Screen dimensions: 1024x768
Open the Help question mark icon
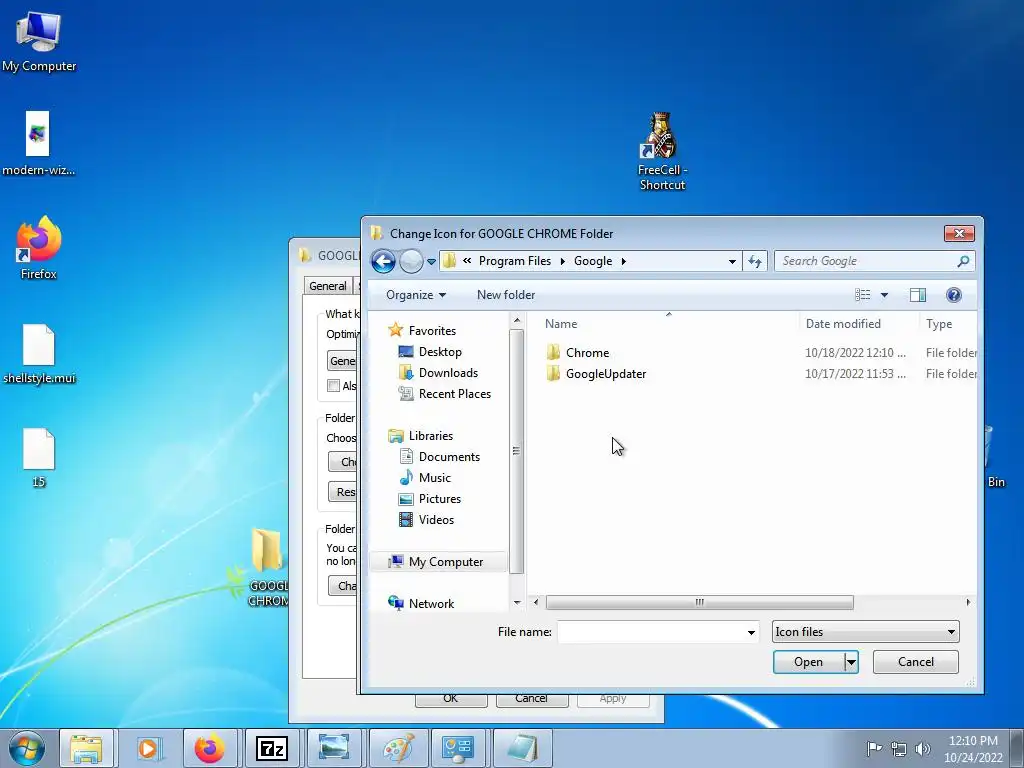953,295
